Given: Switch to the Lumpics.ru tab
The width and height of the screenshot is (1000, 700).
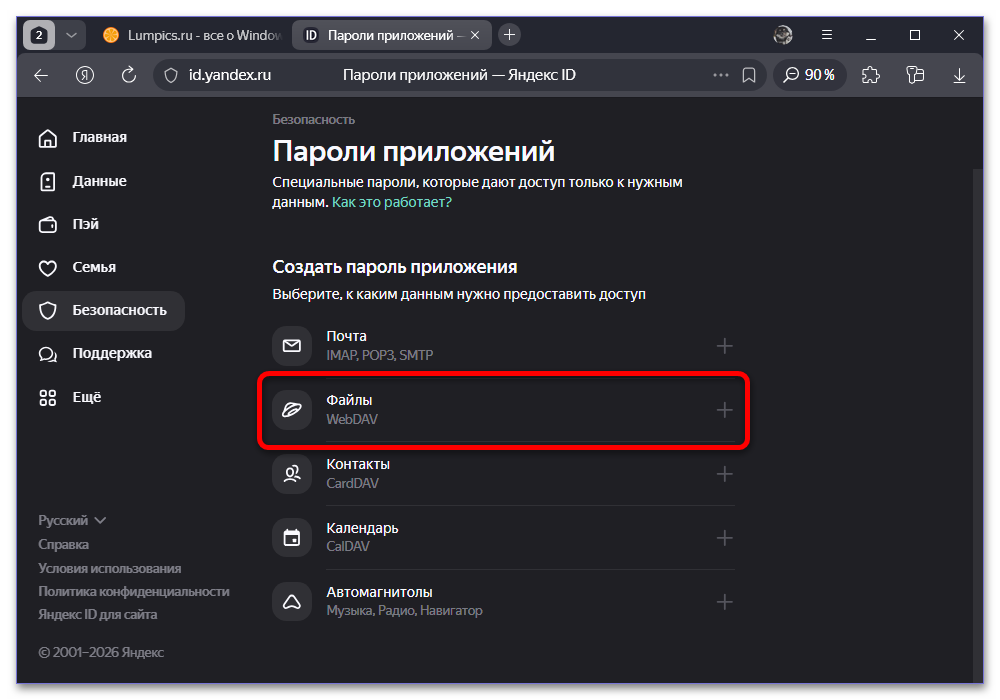Looking at the screenshot, I should point(191,35).
